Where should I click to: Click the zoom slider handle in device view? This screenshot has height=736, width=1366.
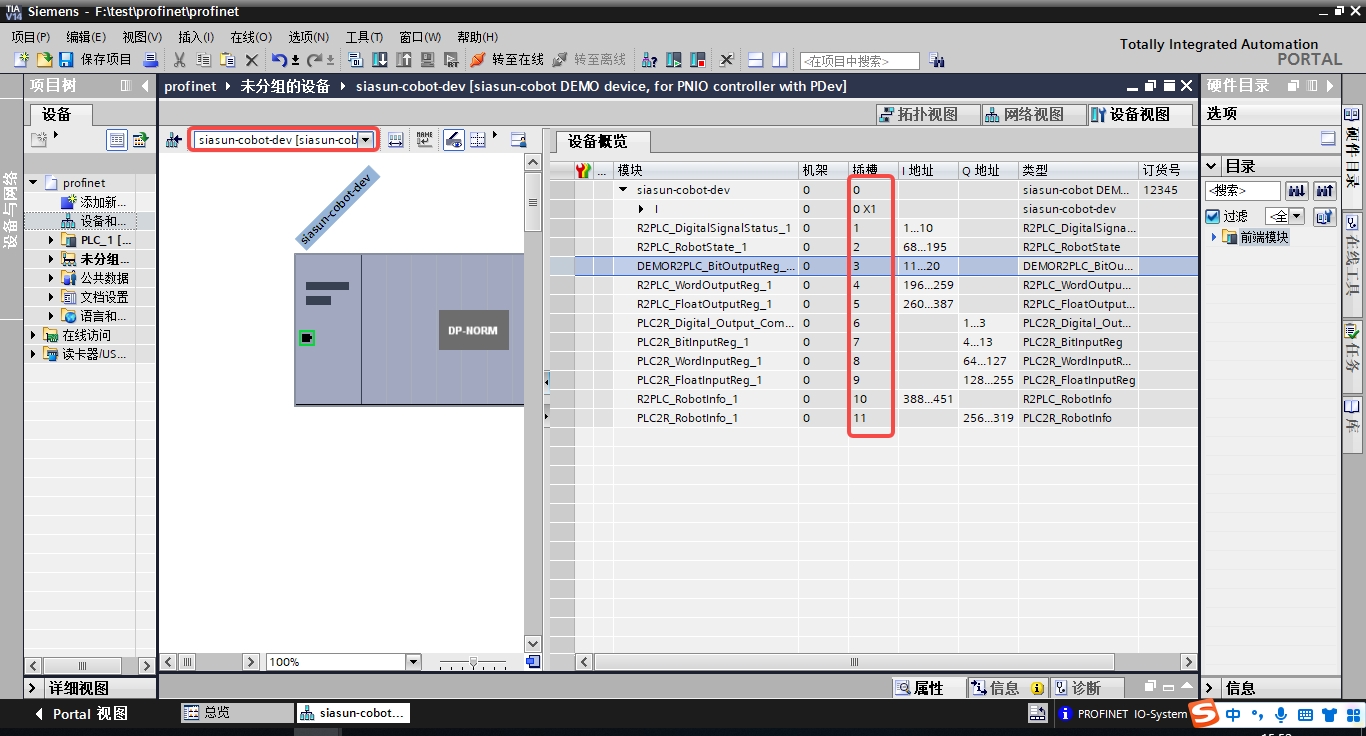(x=474, y=662)
